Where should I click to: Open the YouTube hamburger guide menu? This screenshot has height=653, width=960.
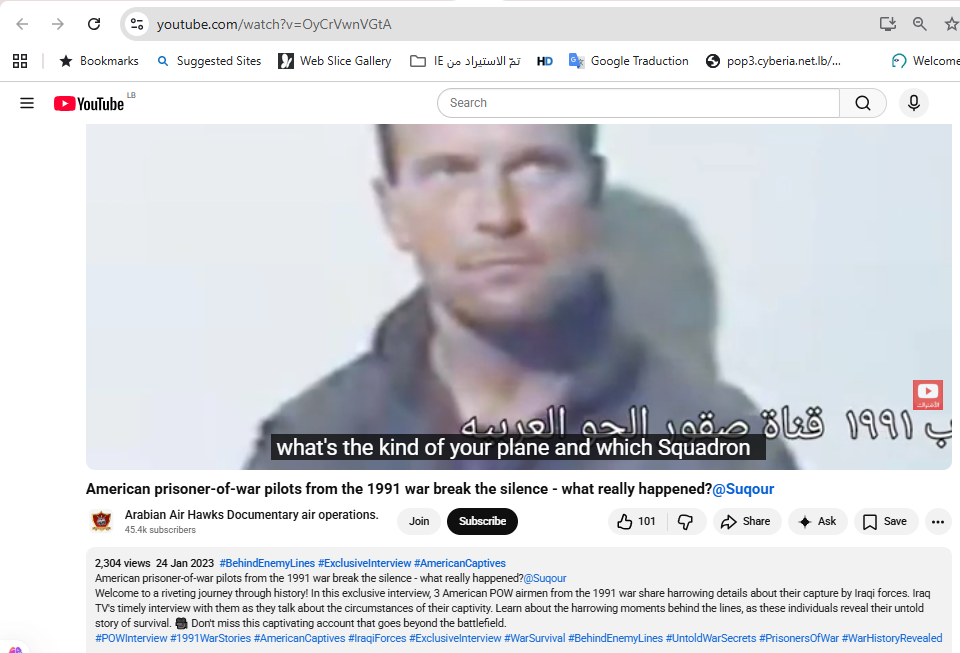27,103
